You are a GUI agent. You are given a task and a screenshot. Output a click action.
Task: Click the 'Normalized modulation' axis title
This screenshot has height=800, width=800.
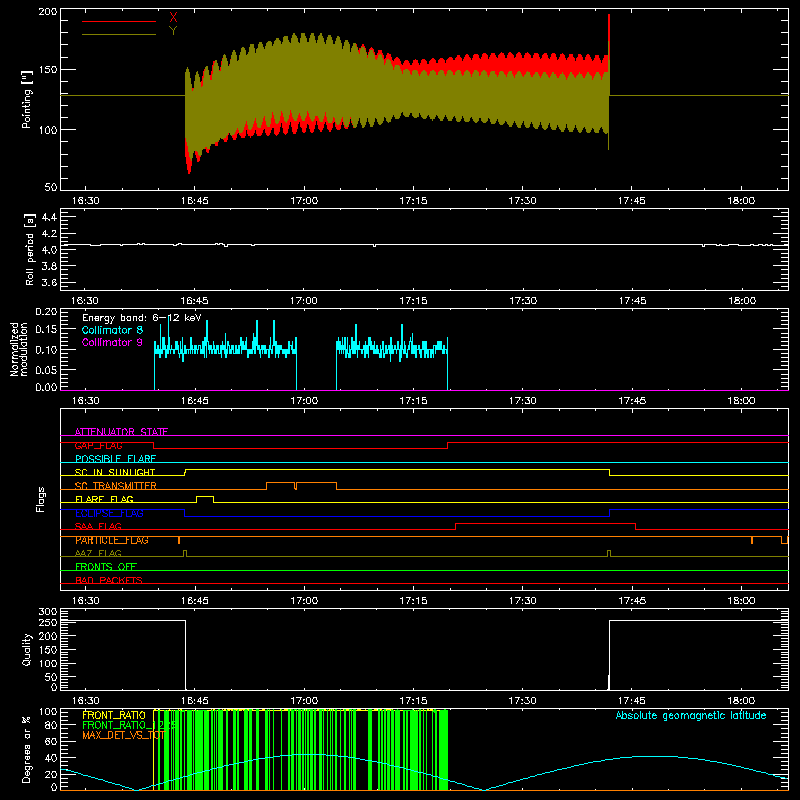(x=20, y=349)
